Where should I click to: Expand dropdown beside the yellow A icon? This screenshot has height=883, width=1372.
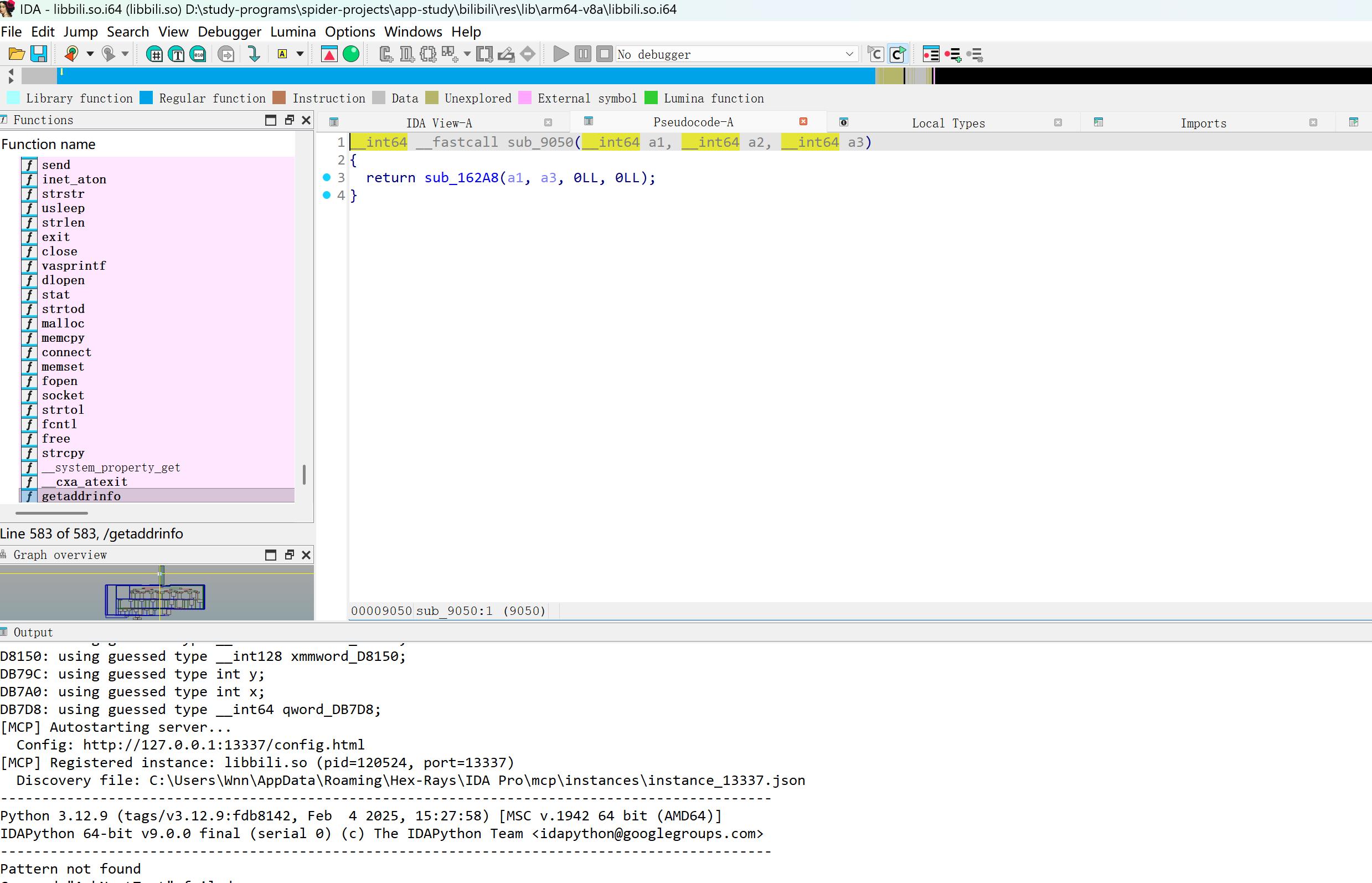coord(300,54)
